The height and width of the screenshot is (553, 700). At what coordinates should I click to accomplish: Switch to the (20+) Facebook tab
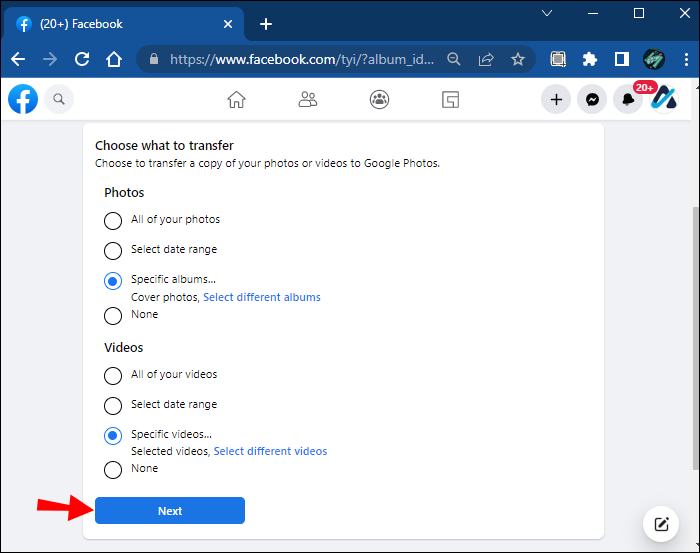click(122, 24)
